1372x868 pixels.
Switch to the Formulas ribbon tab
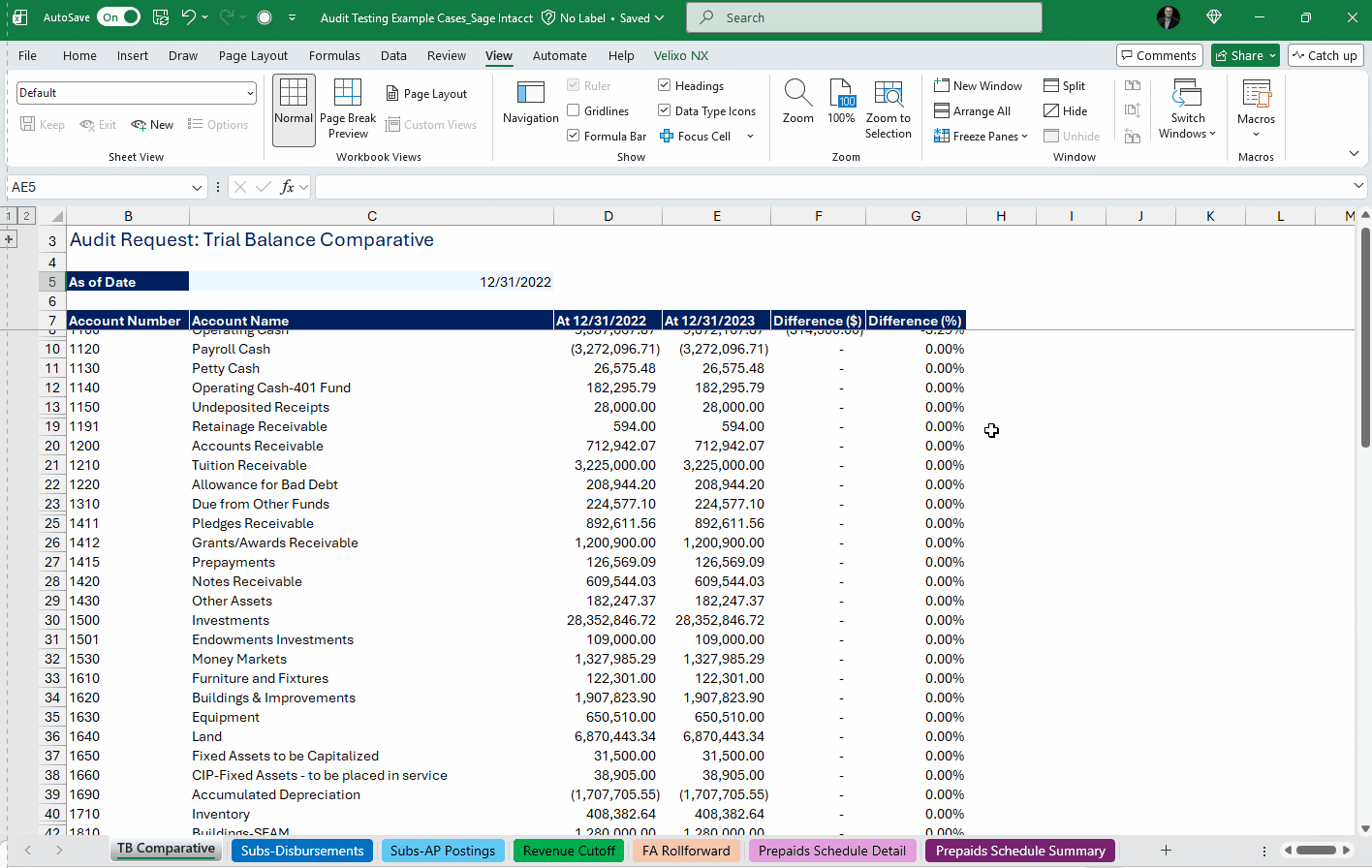[x=334, y=55]
